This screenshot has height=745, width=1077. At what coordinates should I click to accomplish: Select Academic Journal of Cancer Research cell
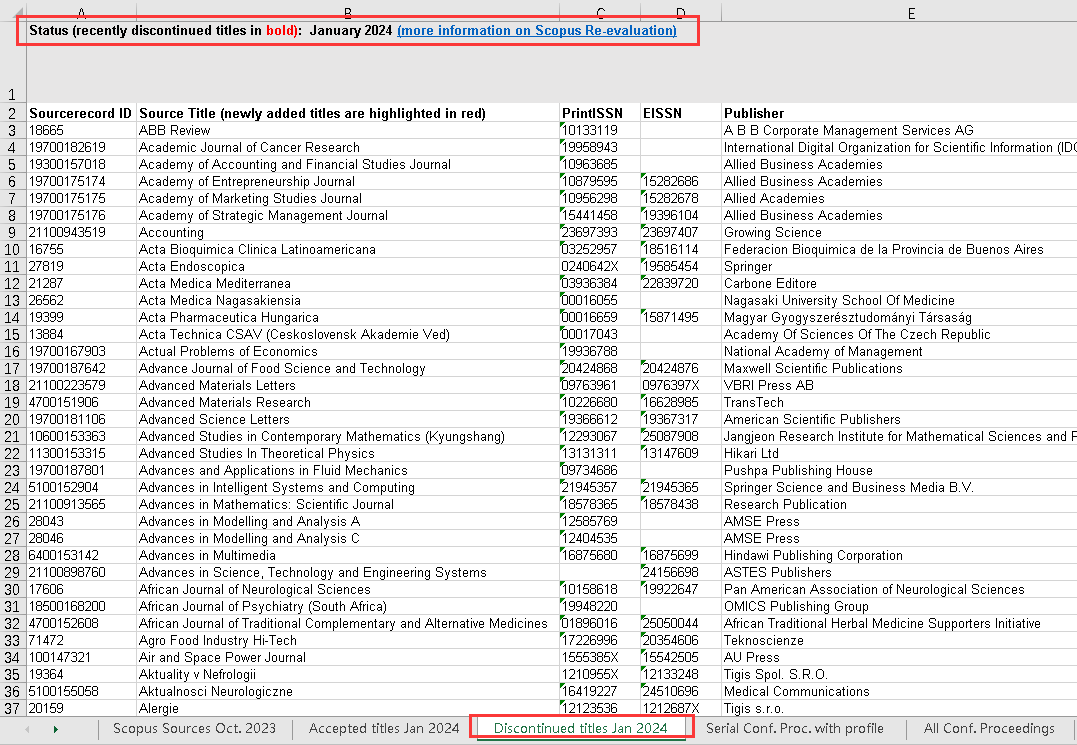[348, 148]
